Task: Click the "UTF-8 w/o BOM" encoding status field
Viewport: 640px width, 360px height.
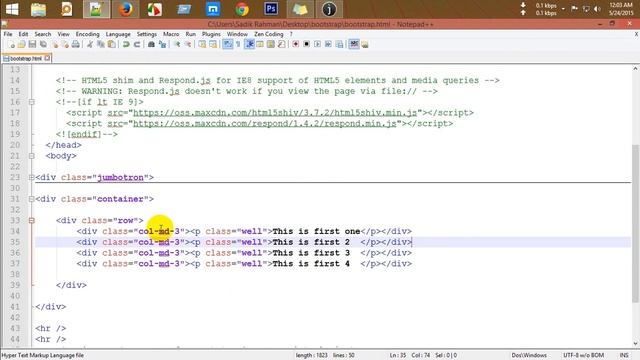Action: point(583,356)
